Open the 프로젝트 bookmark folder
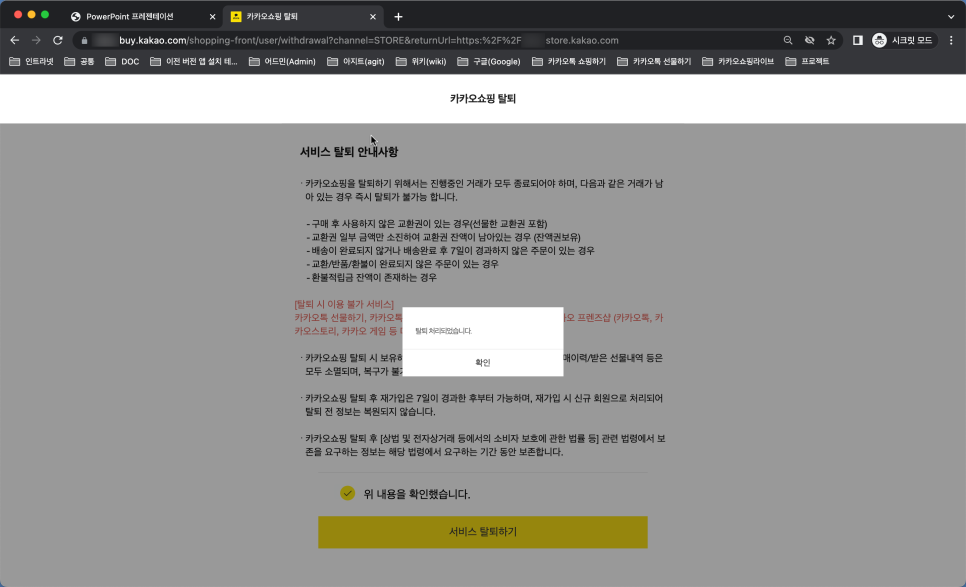966x587 pixels. [808, 62]
